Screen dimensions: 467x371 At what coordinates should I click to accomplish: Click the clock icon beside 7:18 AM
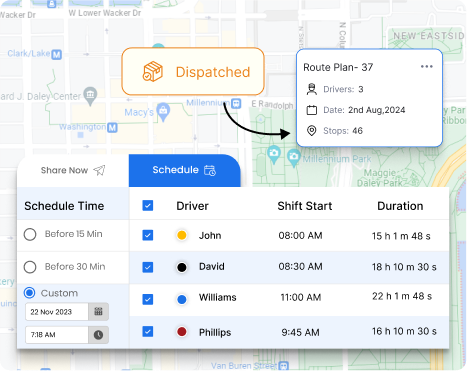98,335
